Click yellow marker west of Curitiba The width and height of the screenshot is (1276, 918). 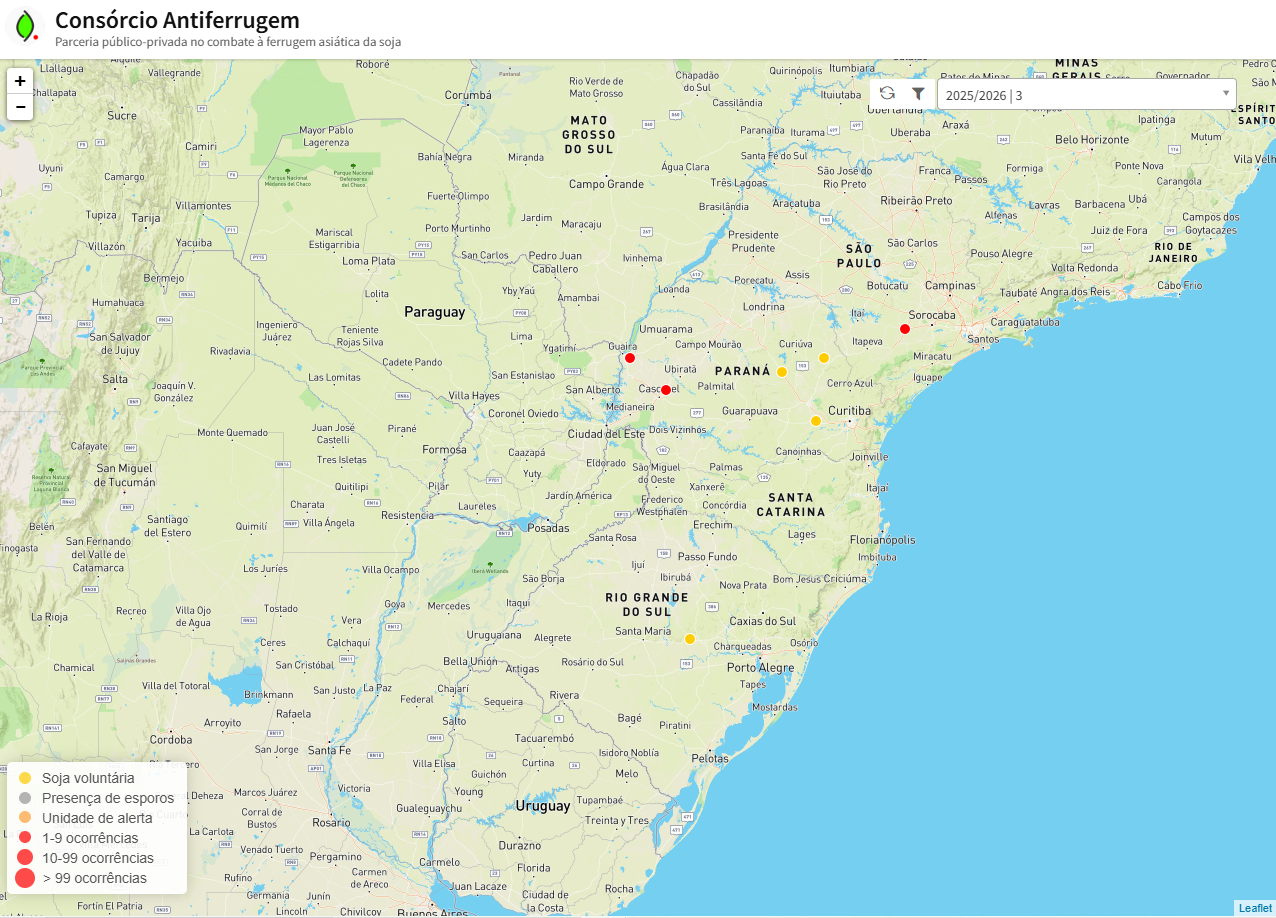point(816,421)
